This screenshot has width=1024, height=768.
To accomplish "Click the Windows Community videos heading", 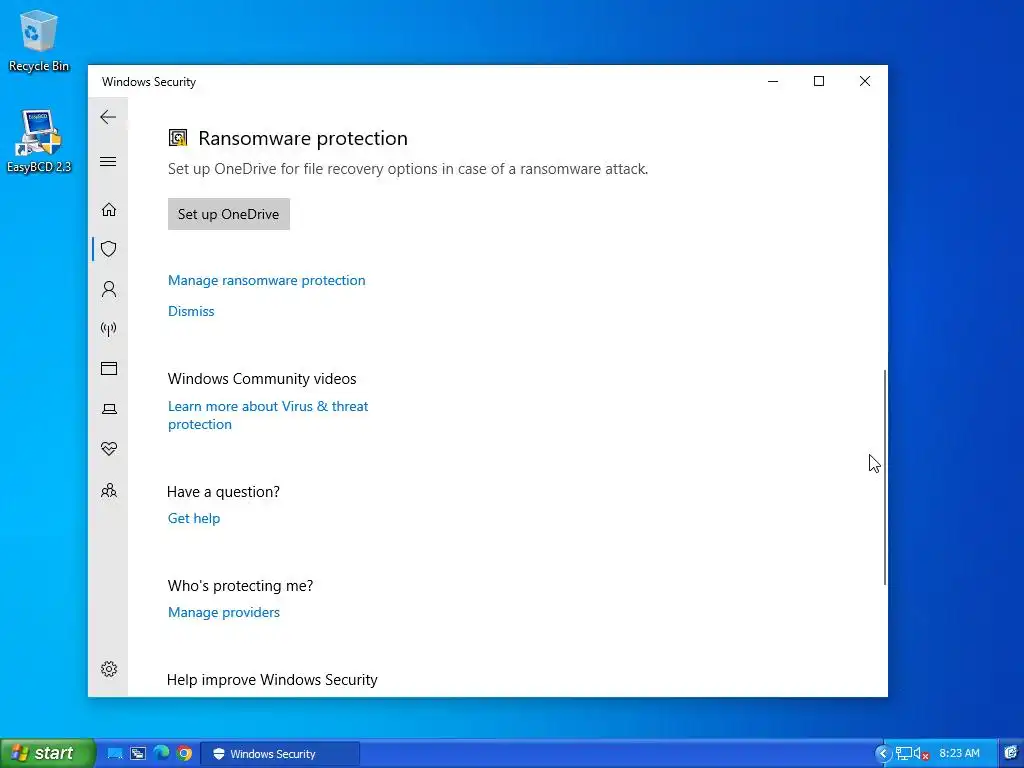I will (262, 379).
